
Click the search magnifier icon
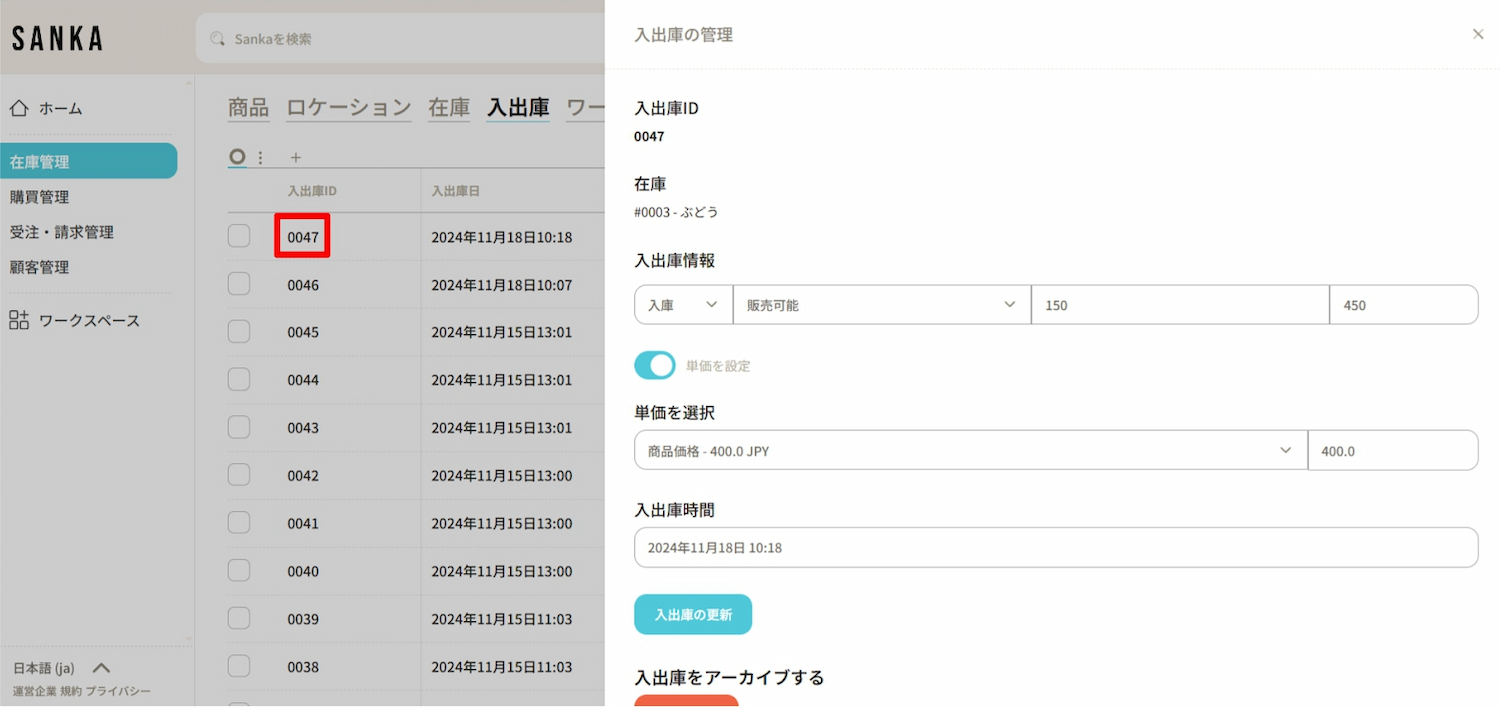tap(217, 39)
